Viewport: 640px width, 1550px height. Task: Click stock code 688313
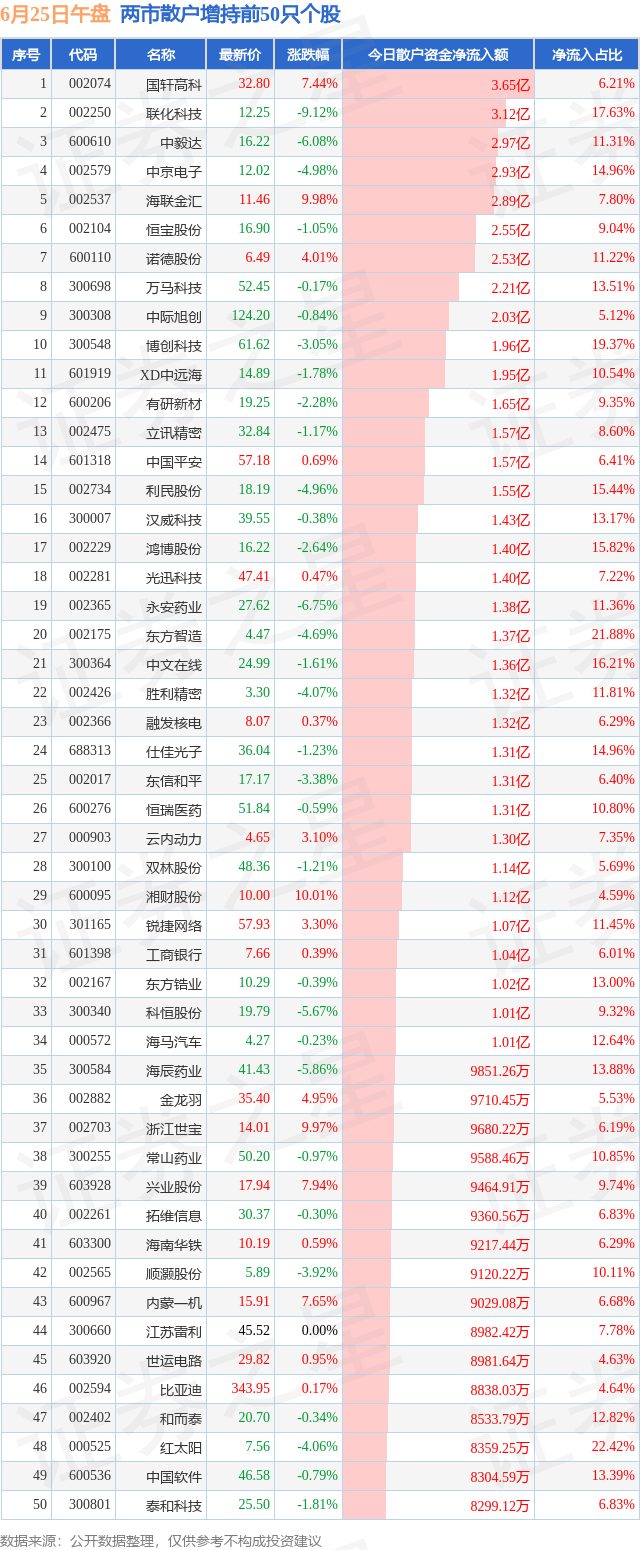coord(90,751)
